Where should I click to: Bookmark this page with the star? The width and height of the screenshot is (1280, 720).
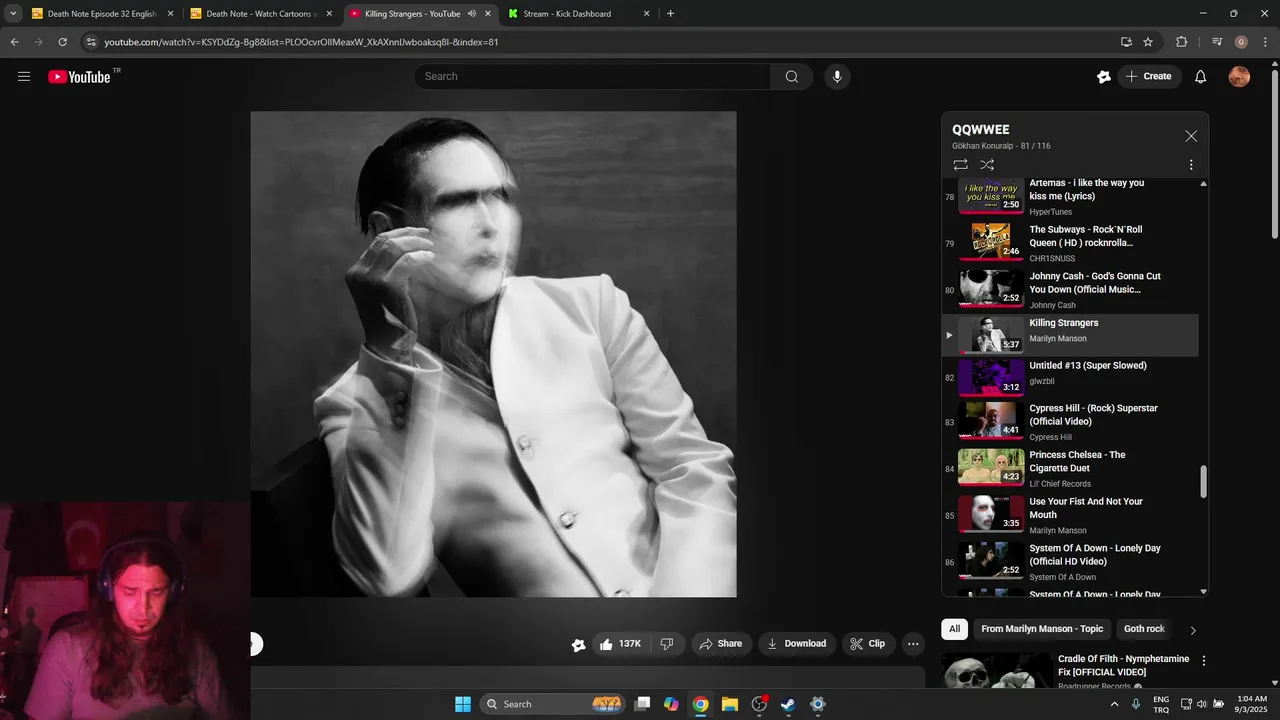[x=1148, y=42]
